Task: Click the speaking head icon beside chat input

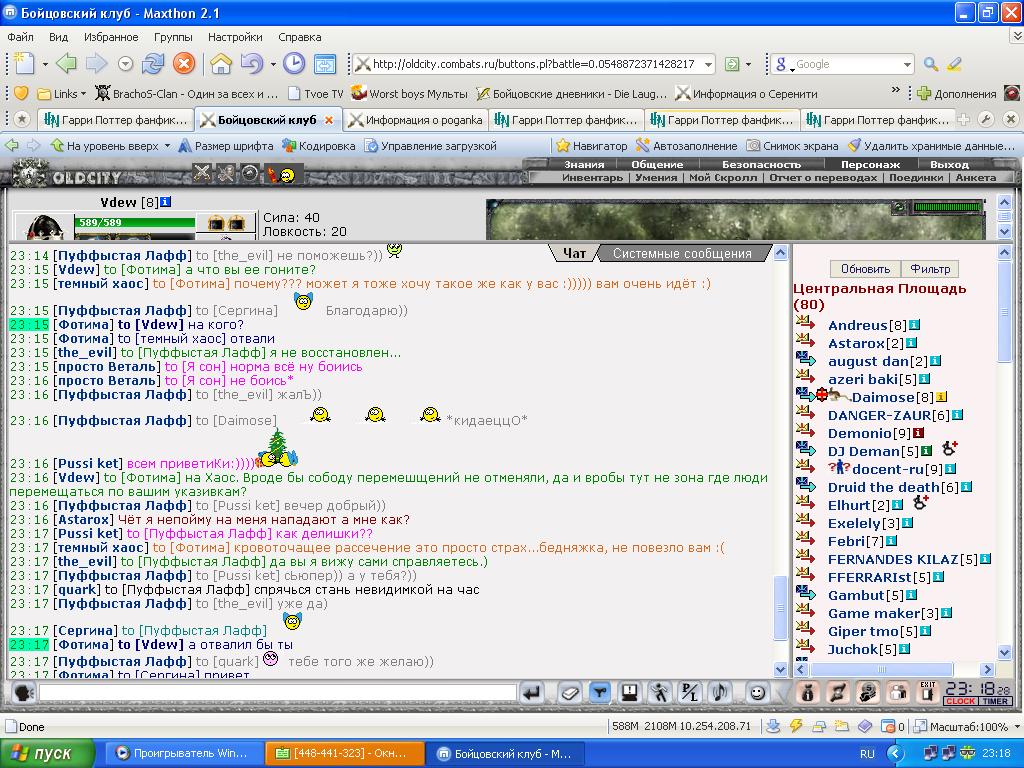Action: 24,692
